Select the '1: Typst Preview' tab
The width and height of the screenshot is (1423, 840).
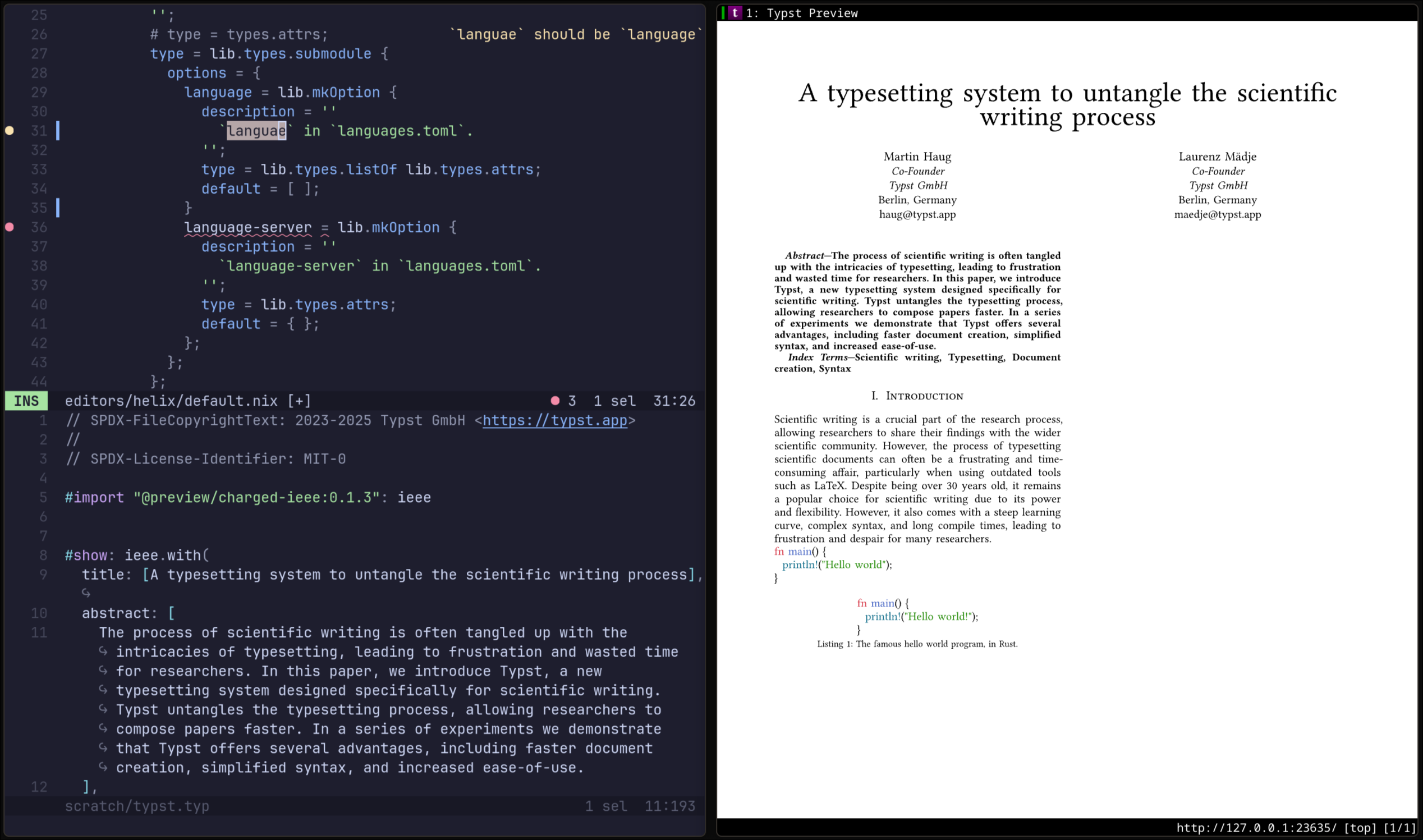(x=801, y=13)
